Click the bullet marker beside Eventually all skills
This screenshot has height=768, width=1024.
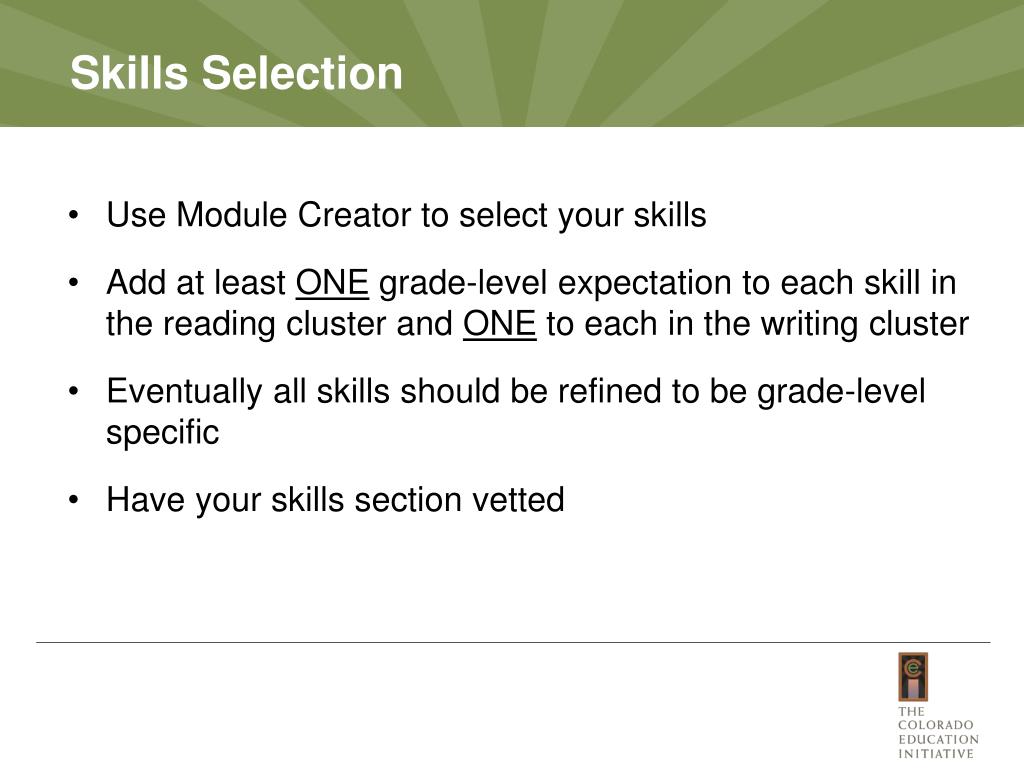[x=73, y=391]
